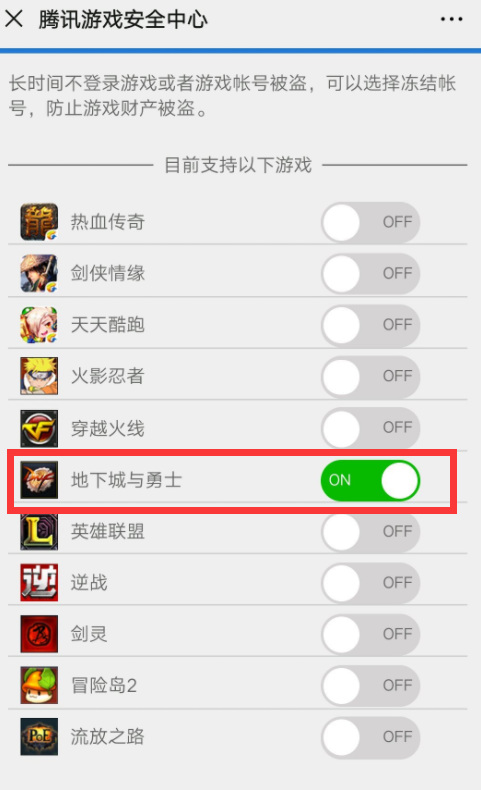Enable the 流放之路 toggle
This screenshot has width=481, height=790.
click(x=370, y=737)
